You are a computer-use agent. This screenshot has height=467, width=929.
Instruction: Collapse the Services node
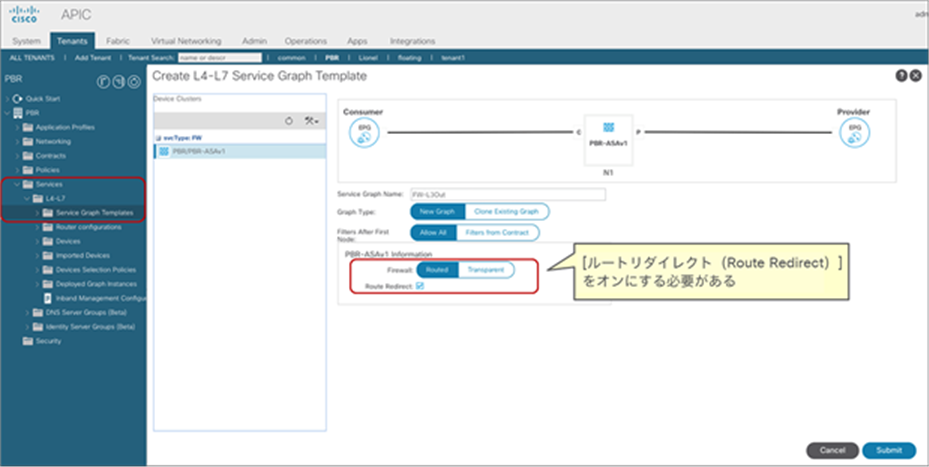[17, 184]
